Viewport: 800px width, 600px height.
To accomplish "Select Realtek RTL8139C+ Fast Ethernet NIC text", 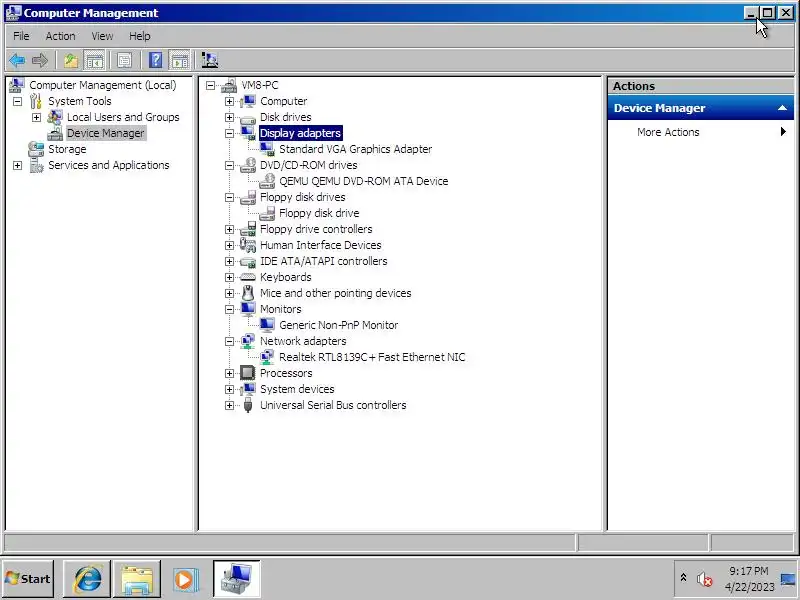I will (372, 357).
